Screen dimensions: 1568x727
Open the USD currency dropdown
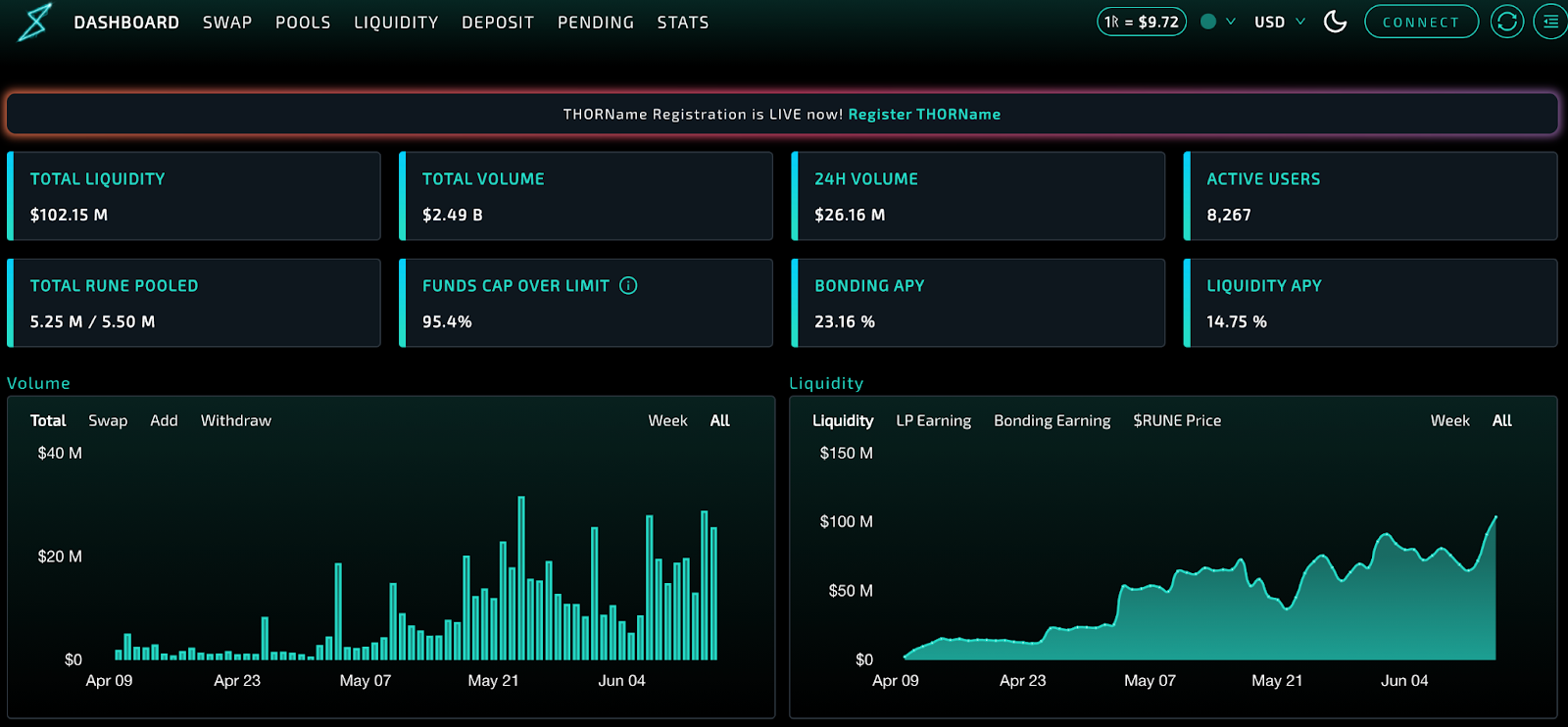(x=1279, y=22)
